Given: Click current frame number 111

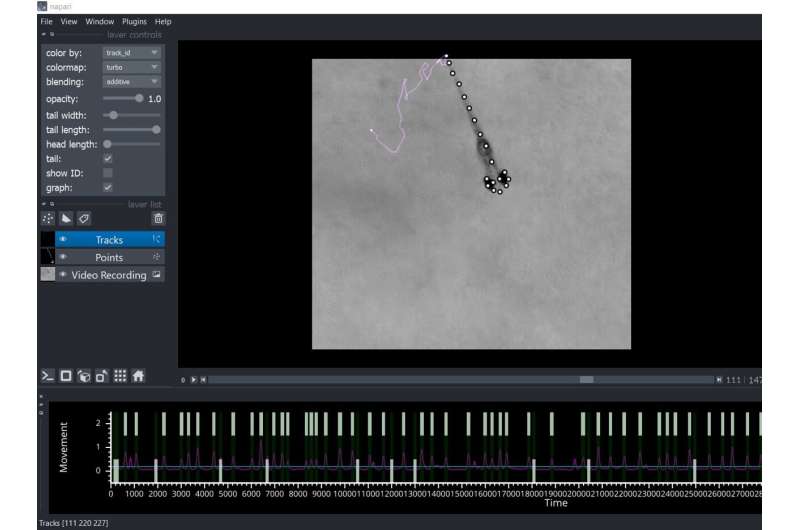Looking at the screenshot, I should click(x=733, y=380).
